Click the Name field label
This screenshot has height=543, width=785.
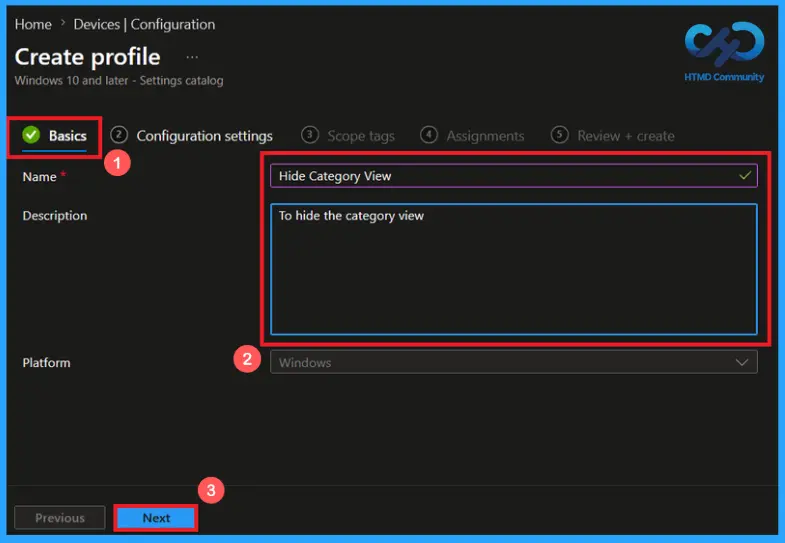(x=40, y=177)
